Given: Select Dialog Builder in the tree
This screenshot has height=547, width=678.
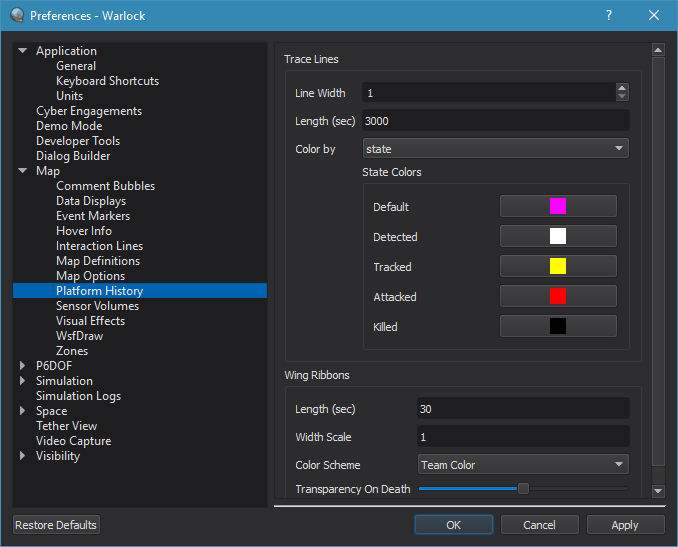Looking at the screenshot, I should pos(73,156).
